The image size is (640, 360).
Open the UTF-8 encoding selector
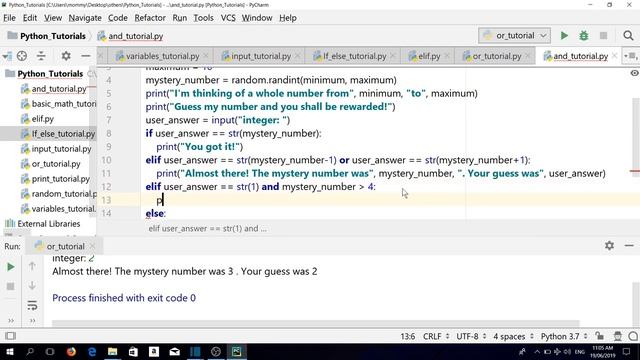tap(471, 336)
